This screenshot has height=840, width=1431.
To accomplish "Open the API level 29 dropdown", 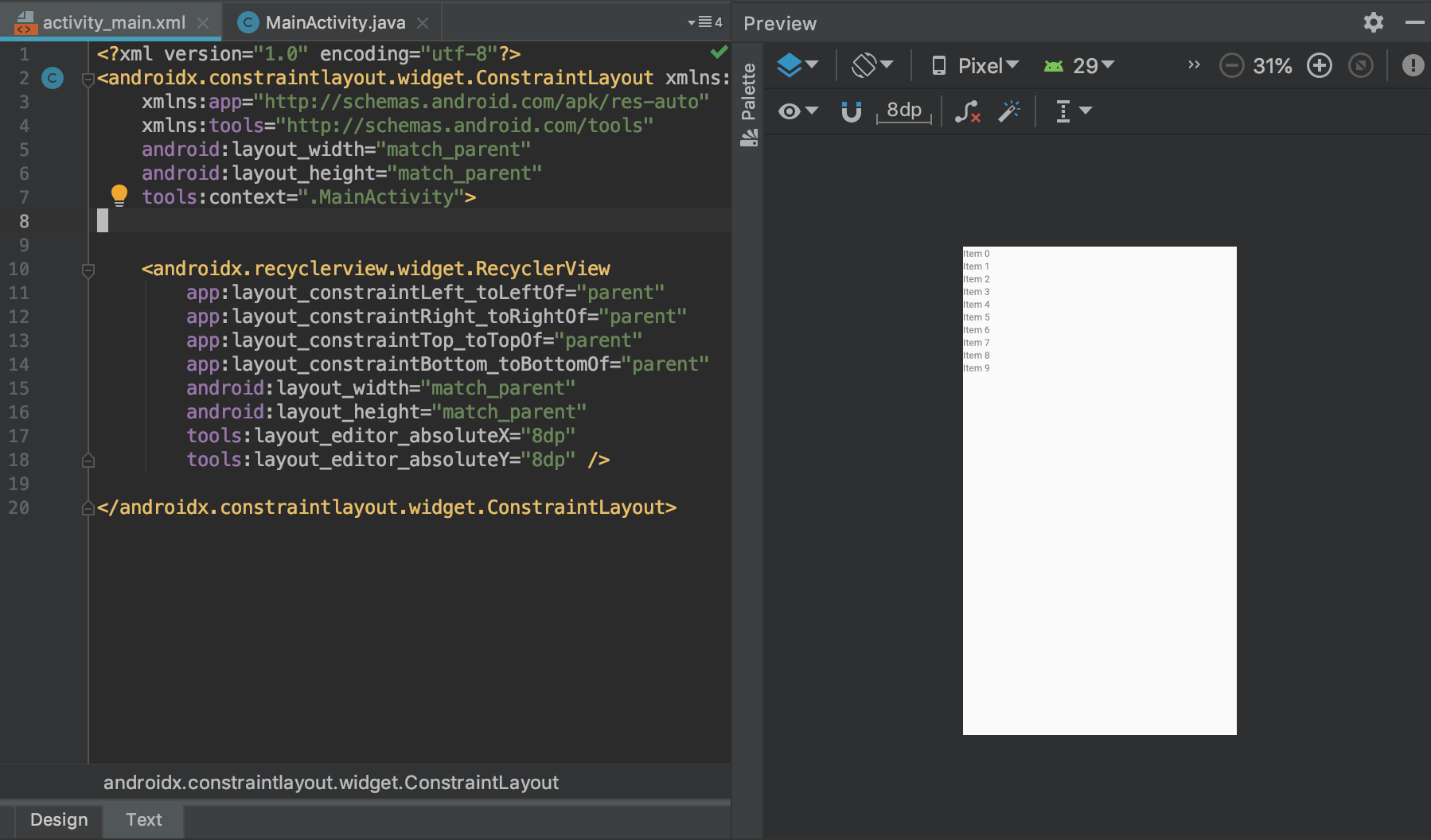I will [x=1081, y=65].
